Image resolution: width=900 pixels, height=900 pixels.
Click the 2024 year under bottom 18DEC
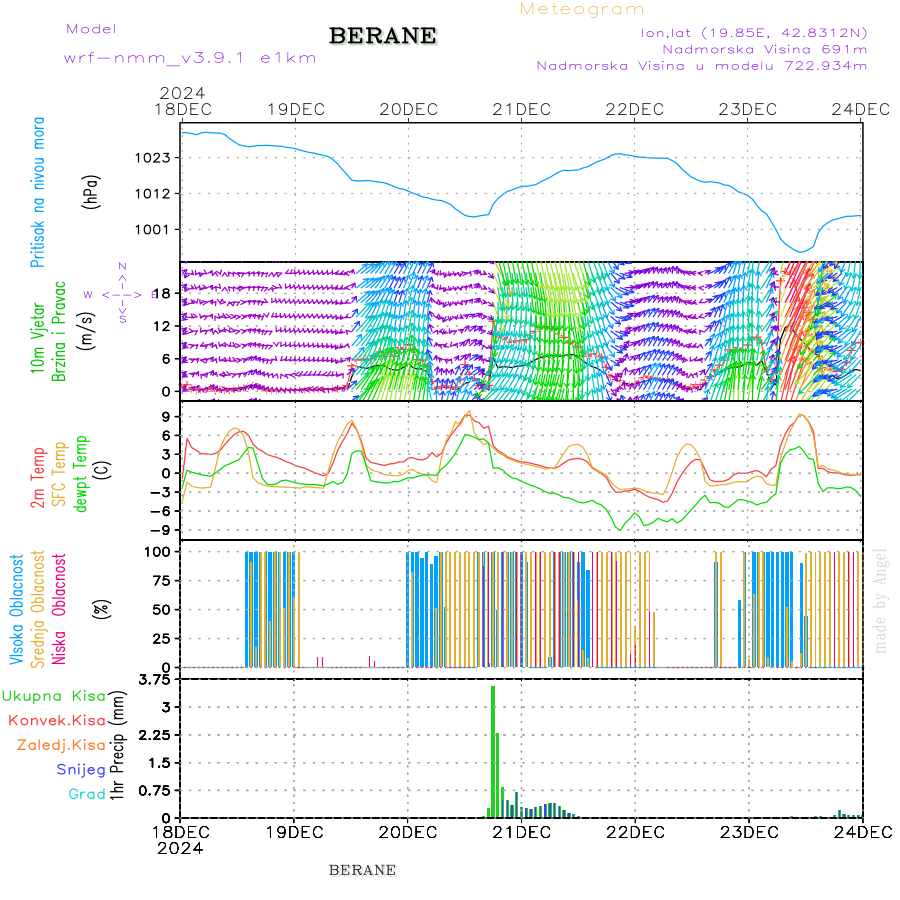click(x=180, y=849)
